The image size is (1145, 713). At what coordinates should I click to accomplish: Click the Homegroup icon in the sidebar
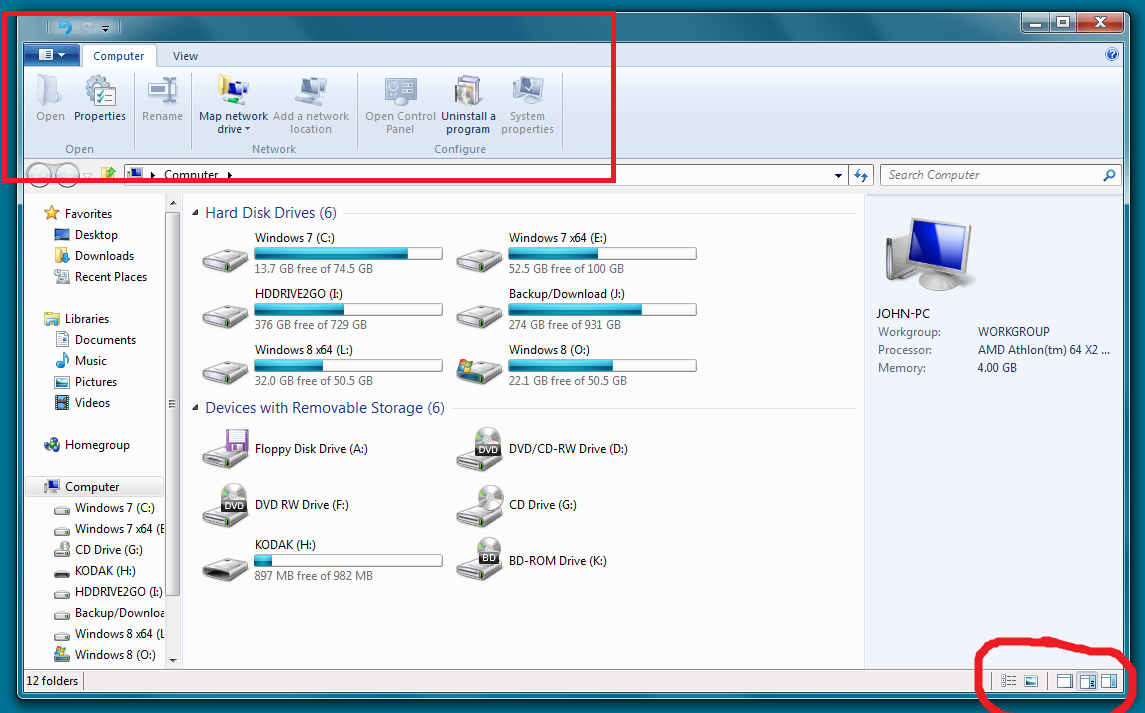(x=52, y=444)
